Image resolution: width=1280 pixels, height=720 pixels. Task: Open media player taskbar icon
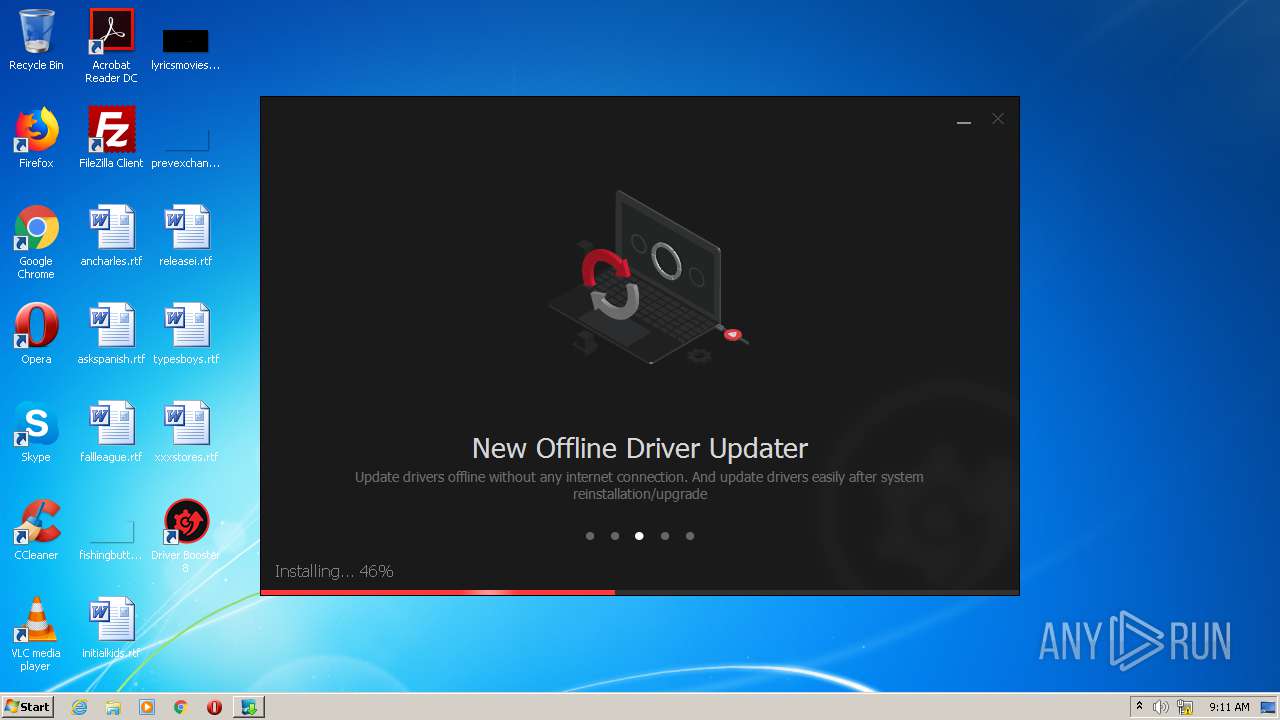(147, 707)
